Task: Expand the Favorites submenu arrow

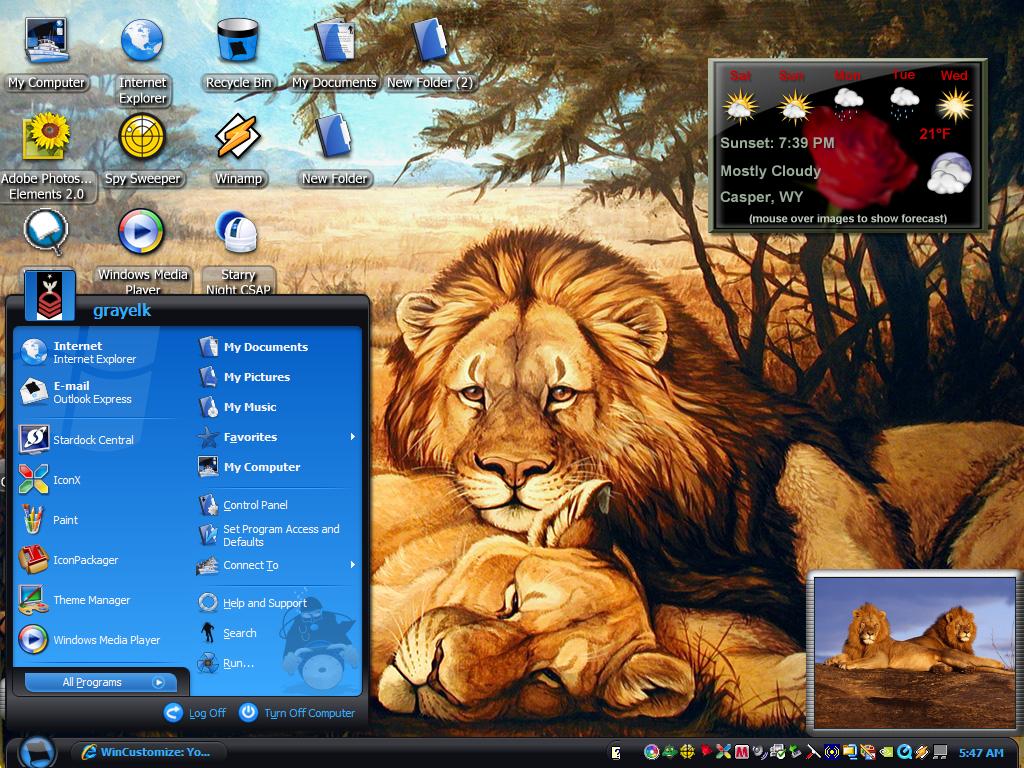Action: coord(353,437)
